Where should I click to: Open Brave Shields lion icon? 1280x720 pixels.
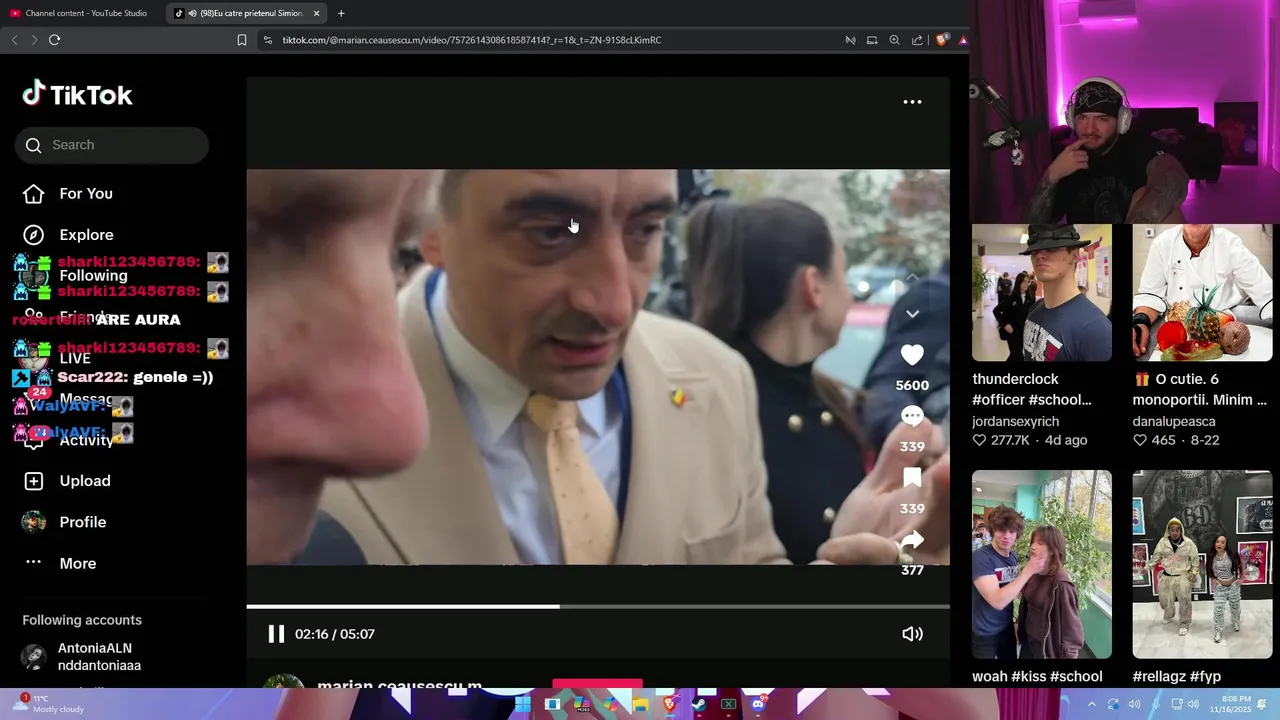(941, 40)
